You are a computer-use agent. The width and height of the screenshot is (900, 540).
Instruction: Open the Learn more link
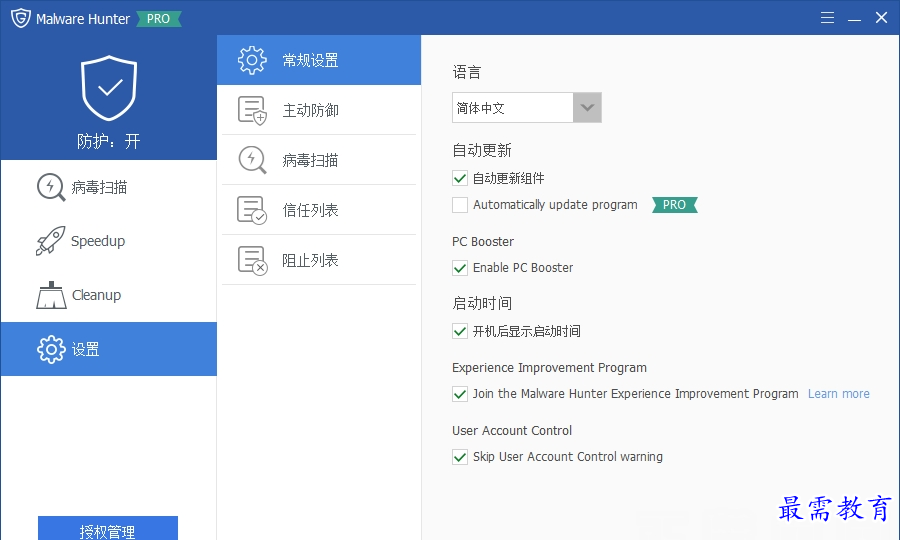tap(839, 394)
